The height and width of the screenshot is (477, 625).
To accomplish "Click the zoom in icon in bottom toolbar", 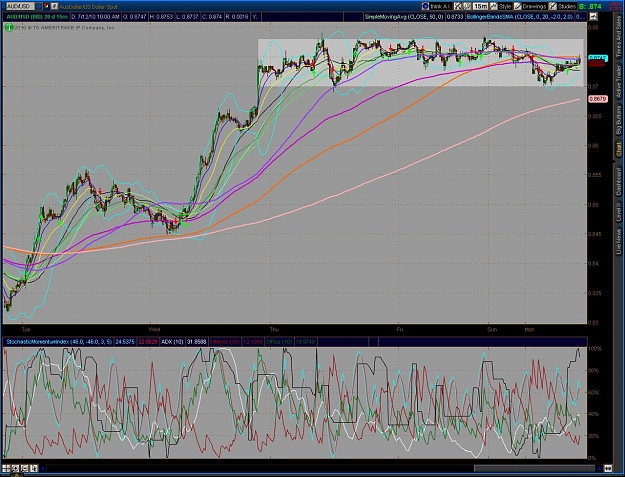I will (15, 468).
